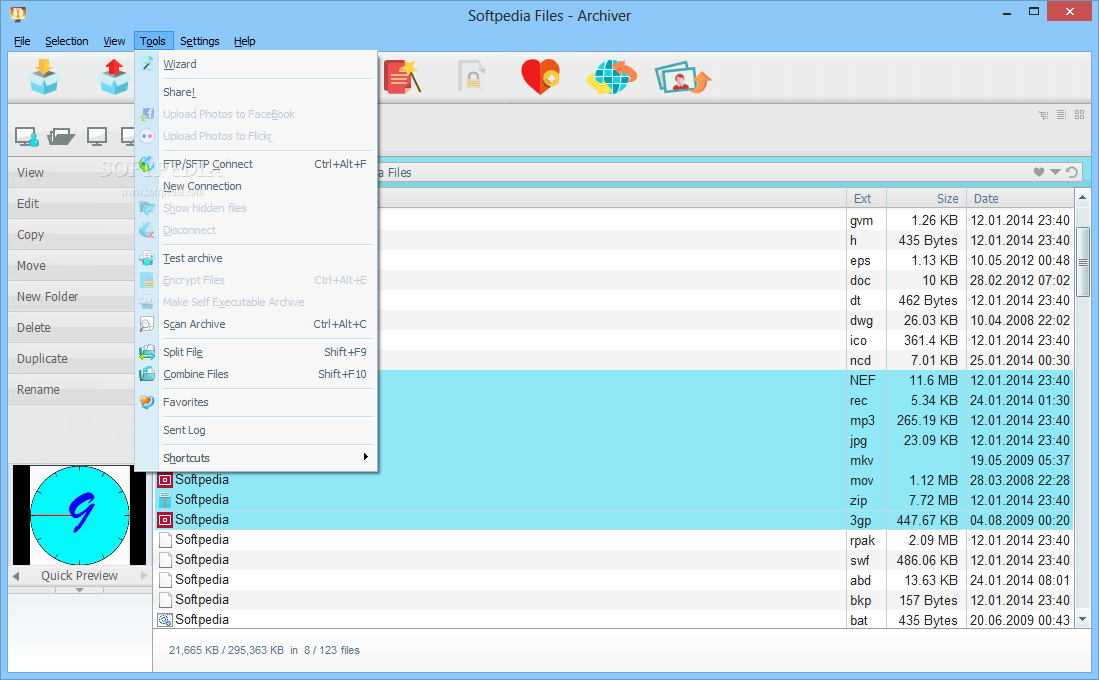Click the New Folder side panel button
Screen dimensions: 1099x680
[71, 296]
